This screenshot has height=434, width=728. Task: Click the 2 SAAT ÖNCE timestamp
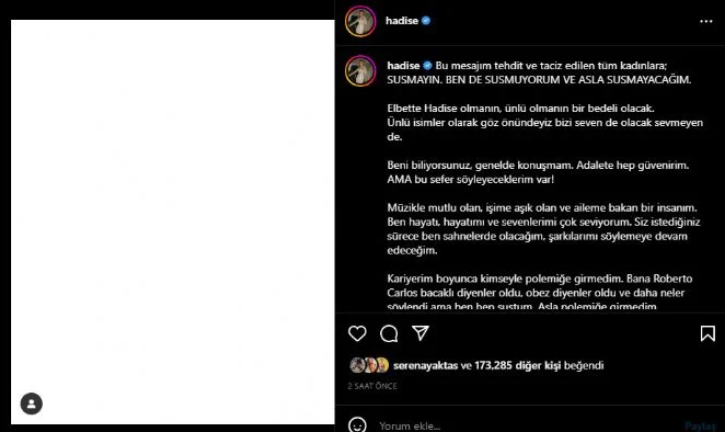[372, 386]
